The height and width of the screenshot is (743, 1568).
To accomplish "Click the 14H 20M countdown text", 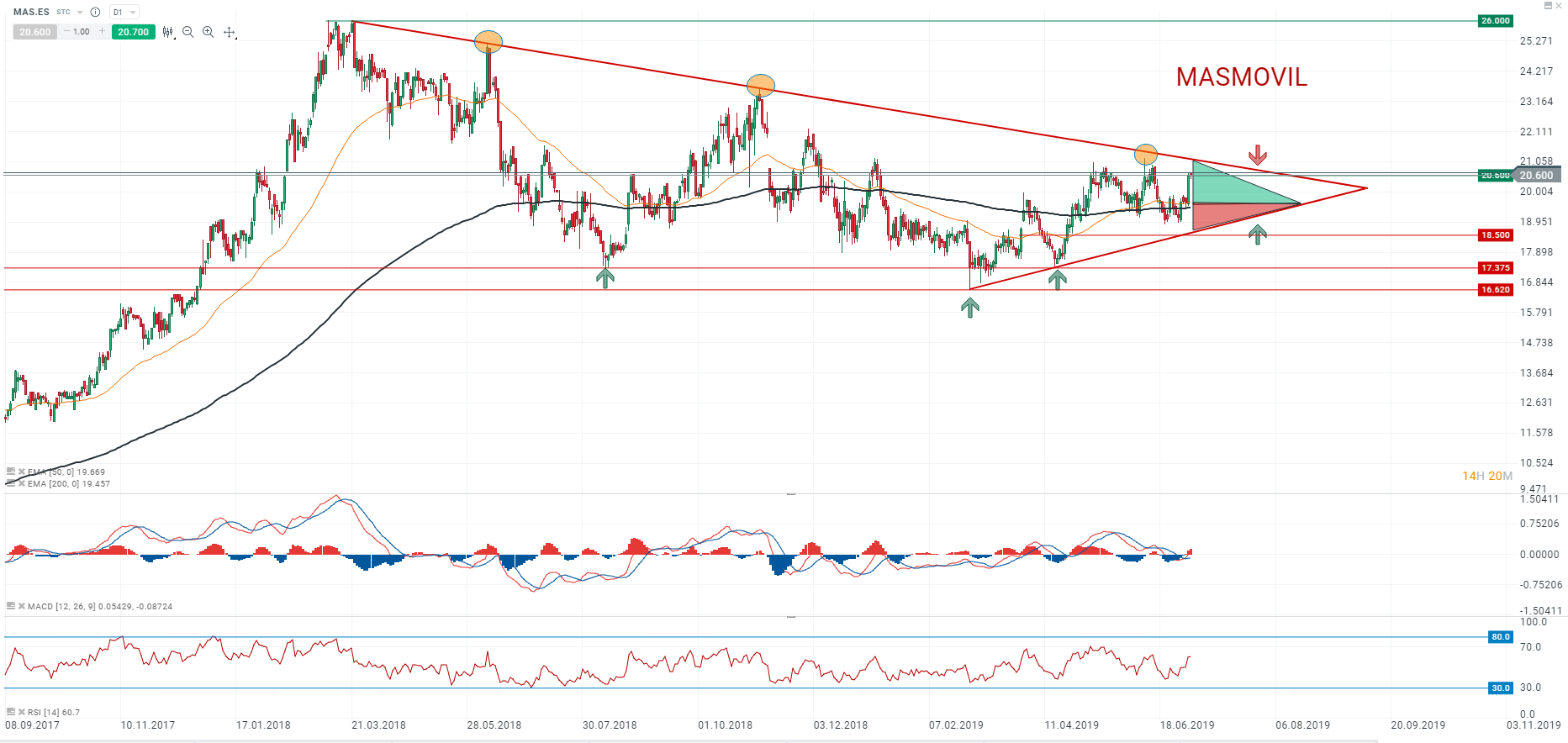I will click(x=1487, y=476).
